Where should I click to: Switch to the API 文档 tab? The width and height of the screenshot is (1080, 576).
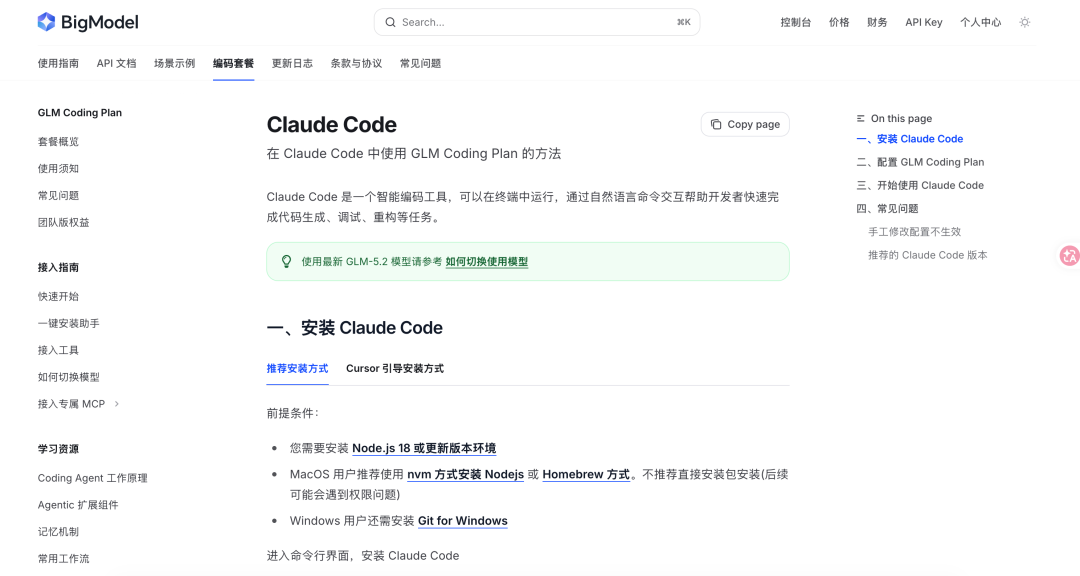pyautogui.click(x=116, y=63)
